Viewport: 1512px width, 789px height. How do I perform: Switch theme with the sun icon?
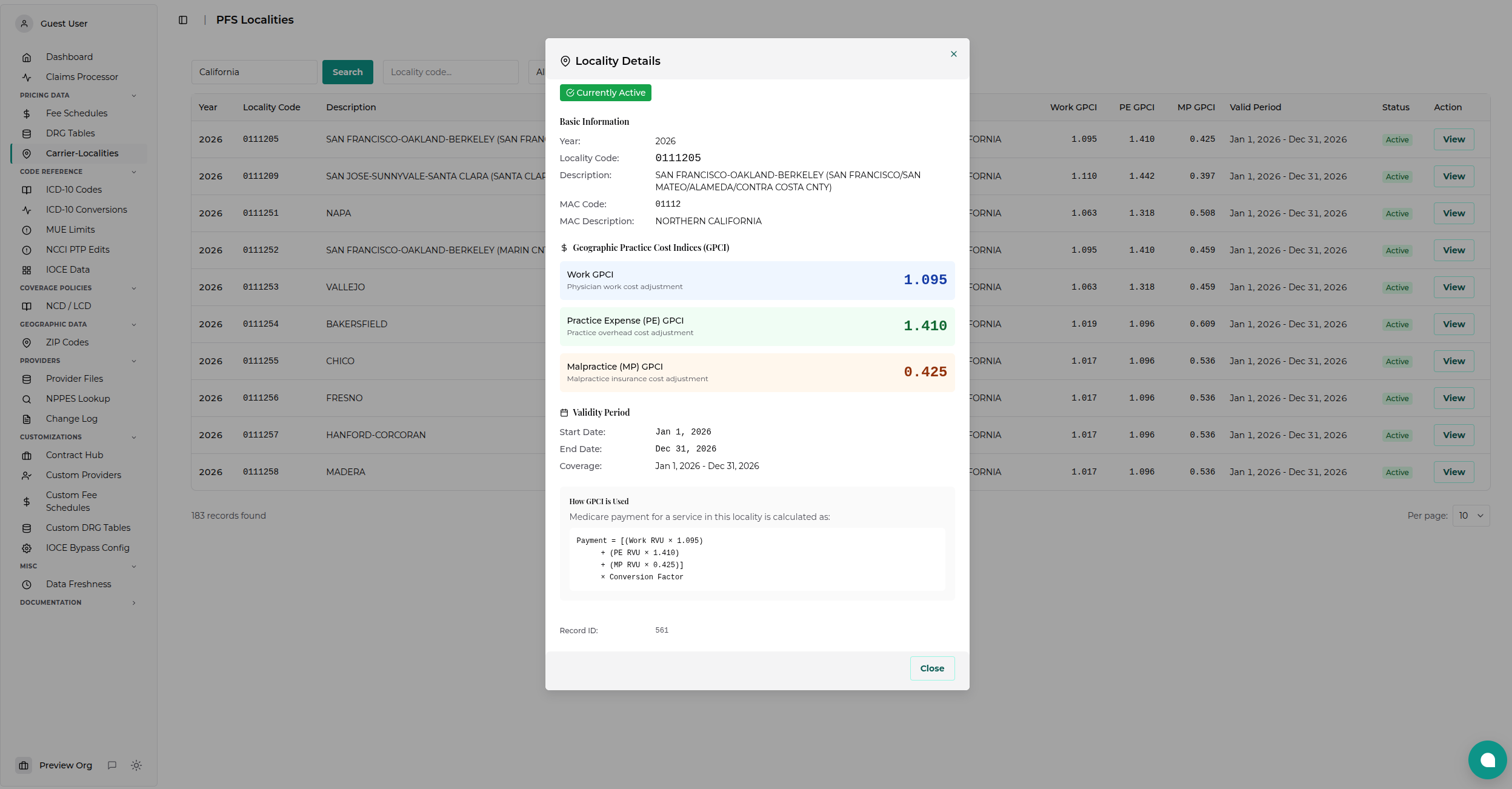136,765
